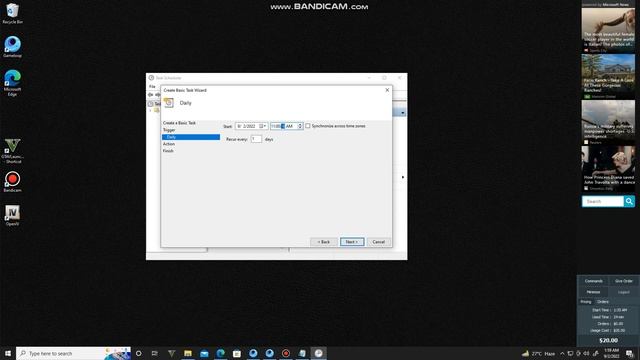Select the Daily wizard step
This screenshot has height=360, width=640.
[x=191, y=137]
